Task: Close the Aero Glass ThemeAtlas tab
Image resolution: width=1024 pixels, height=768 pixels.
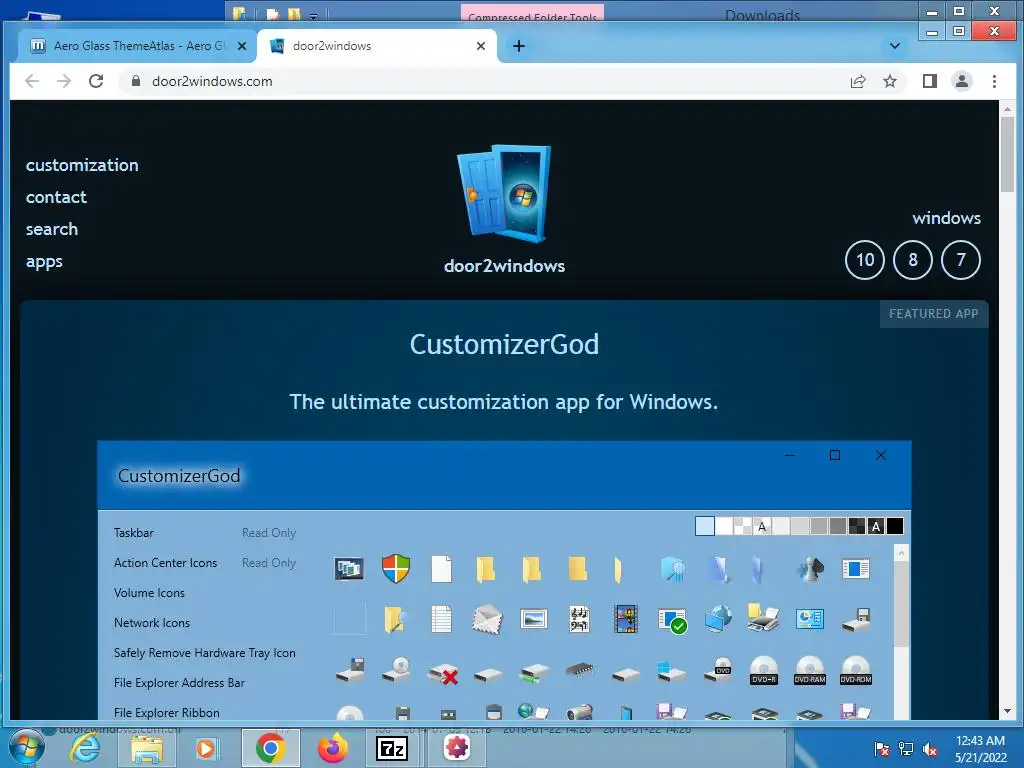Action: [242, 46]
